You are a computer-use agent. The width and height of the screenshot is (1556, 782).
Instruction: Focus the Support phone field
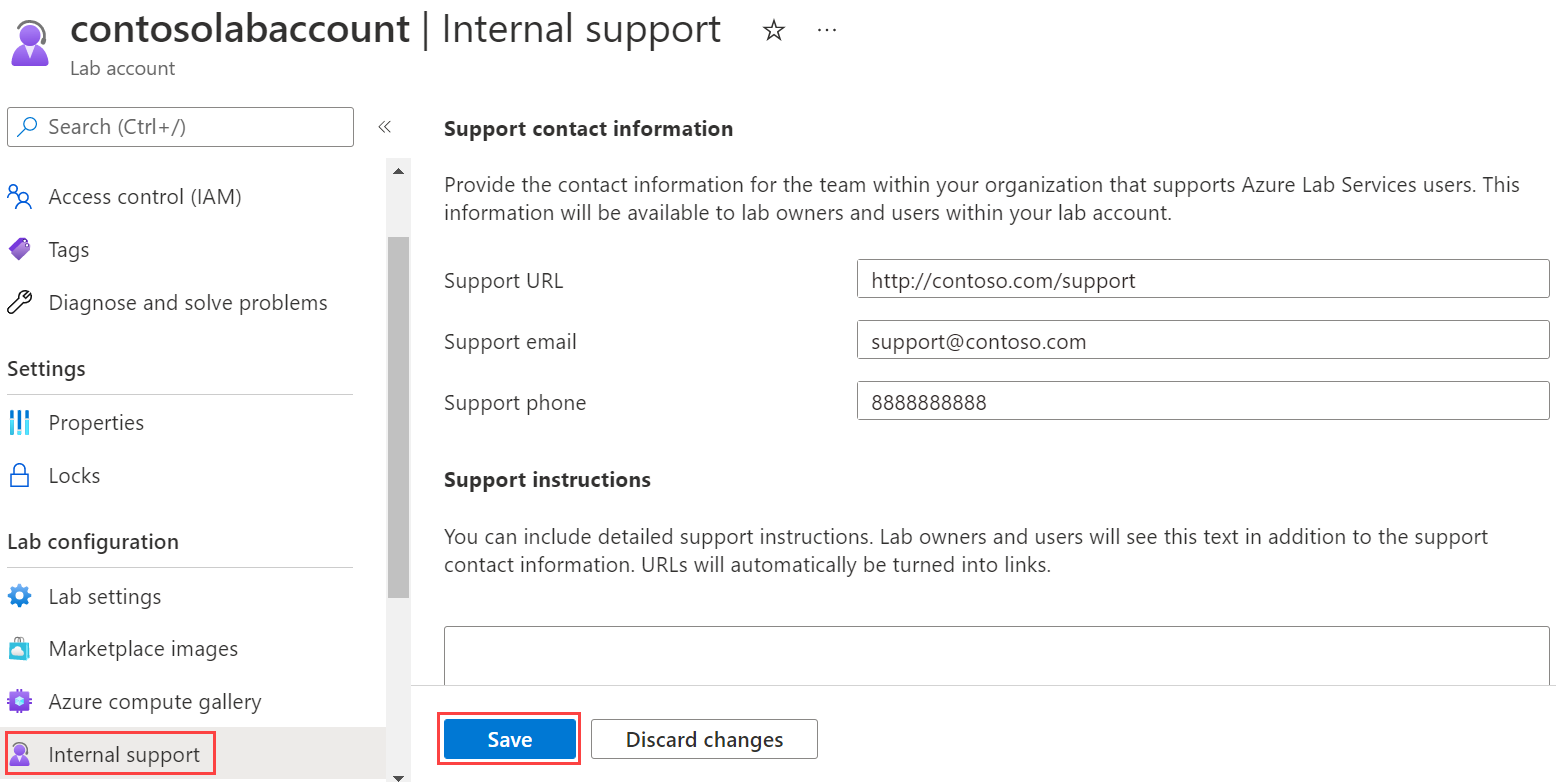coord(1203,401)
